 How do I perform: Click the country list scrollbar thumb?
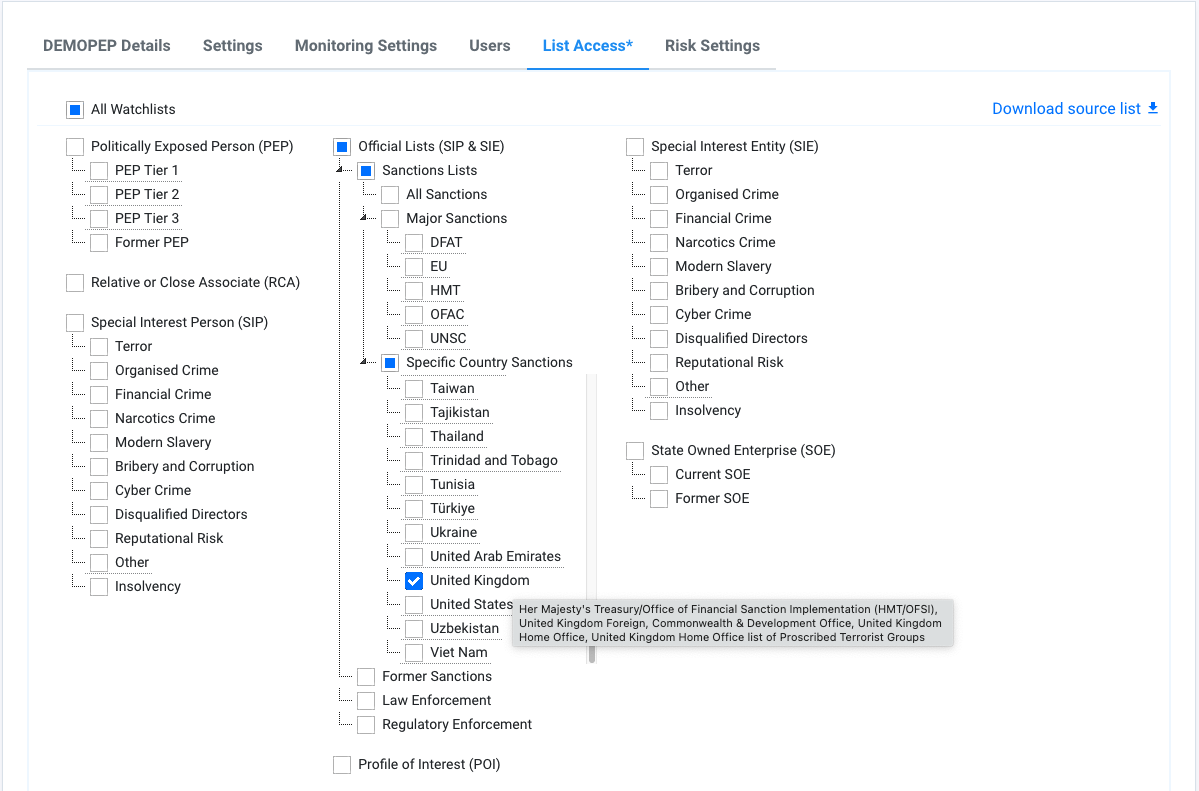pos(591,653)
